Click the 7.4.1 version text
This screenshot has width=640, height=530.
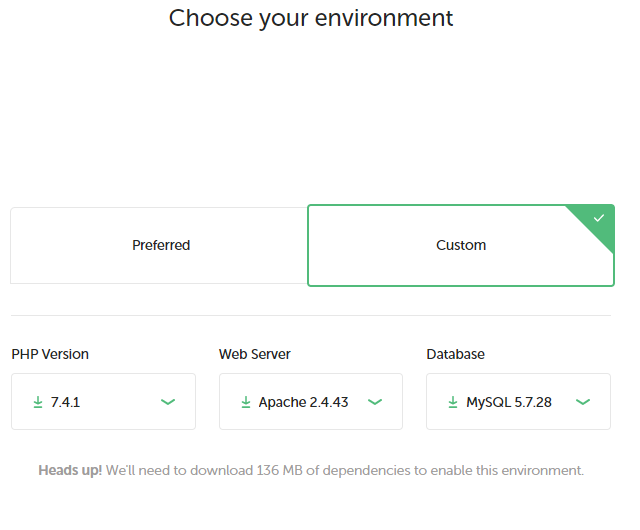pyautogui.click(x=65, y=402)
